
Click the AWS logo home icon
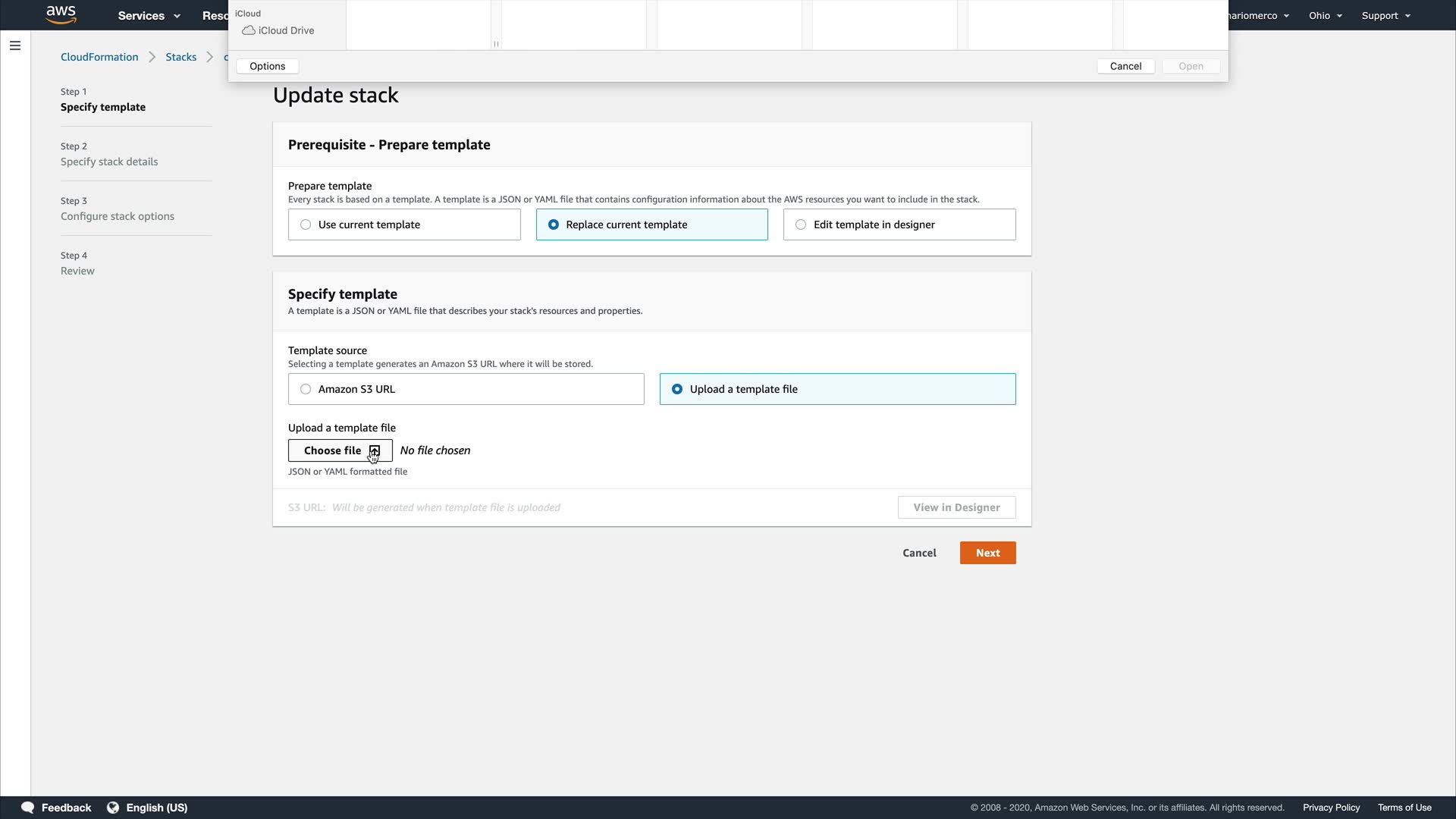click(61, 14)
